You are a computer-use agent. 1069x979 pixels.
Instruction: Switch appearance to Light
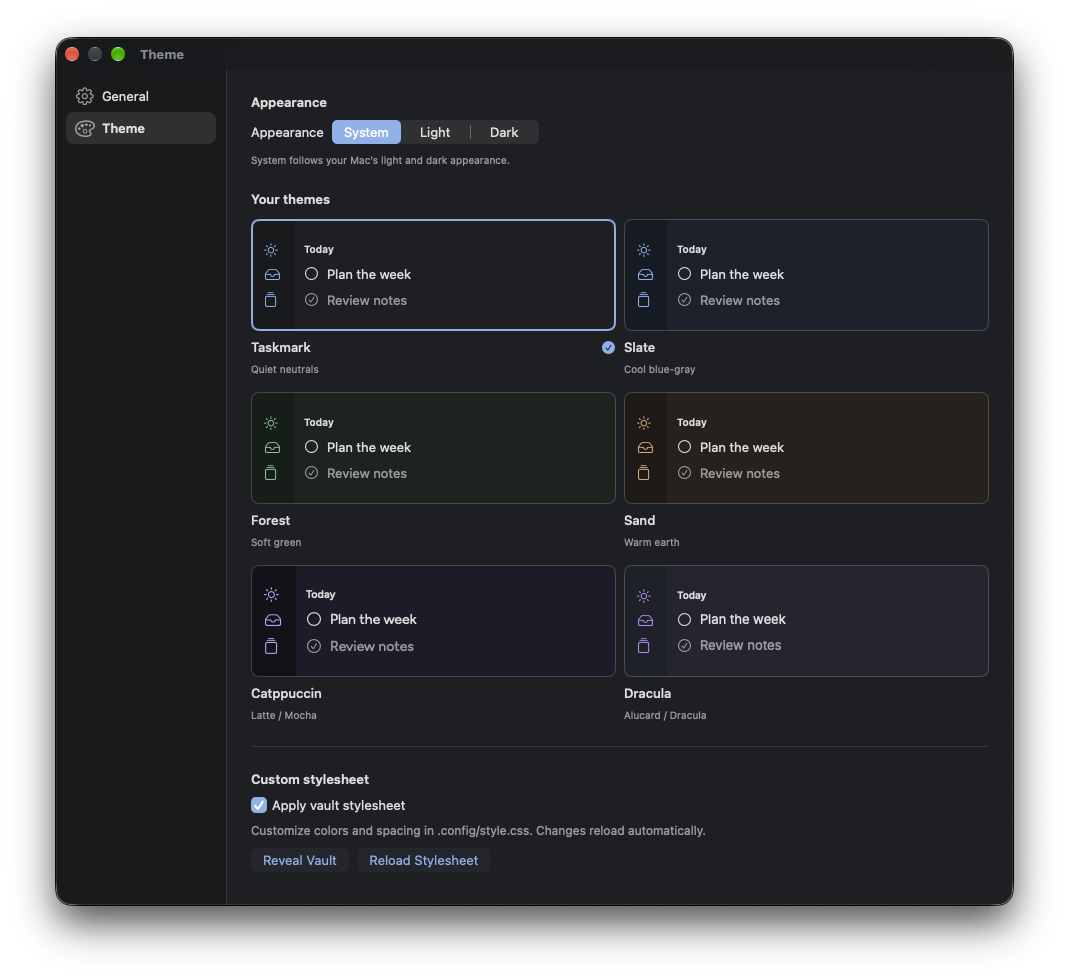[435, 132]
